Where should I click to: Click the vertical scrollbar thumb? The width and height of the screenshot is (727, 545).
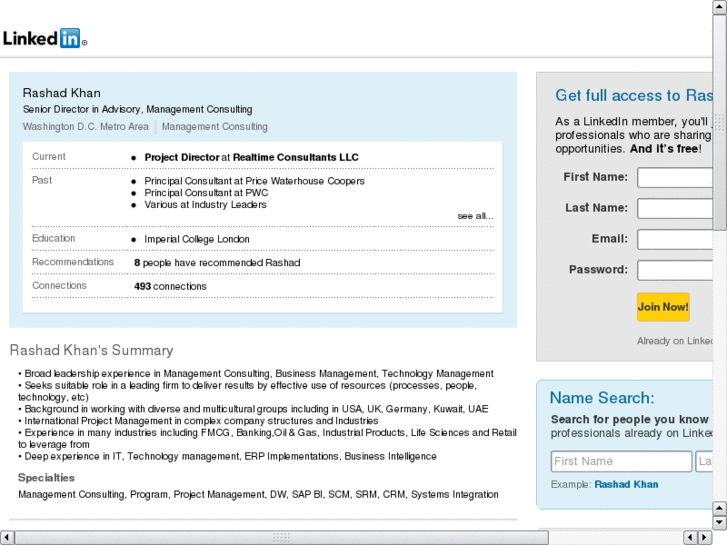click(x=719, y=122)
